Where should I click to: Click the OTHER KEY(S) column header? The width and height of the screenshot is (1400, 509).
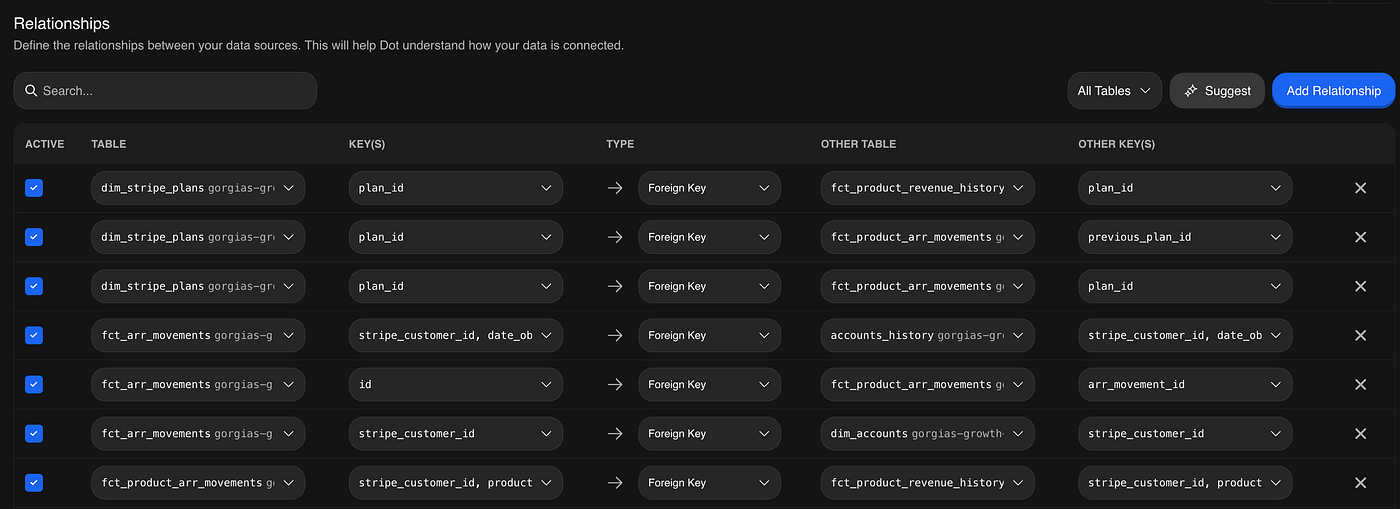[1117, 144]
